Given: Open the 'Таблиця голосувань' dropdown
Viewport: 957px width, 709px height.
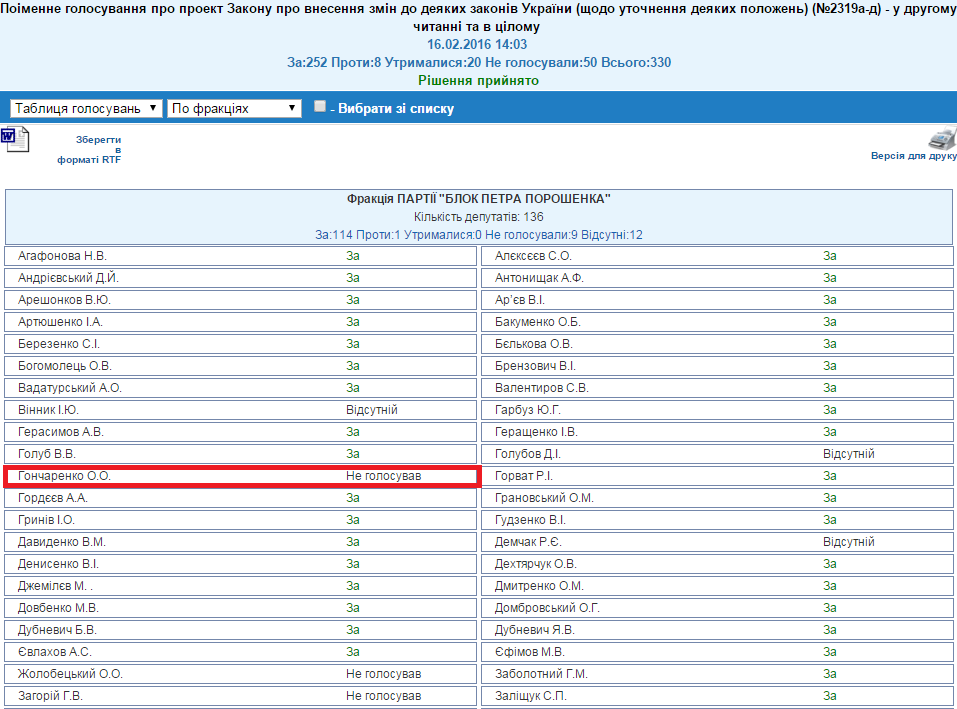Looking at the screenshot, I should [86, 108].
